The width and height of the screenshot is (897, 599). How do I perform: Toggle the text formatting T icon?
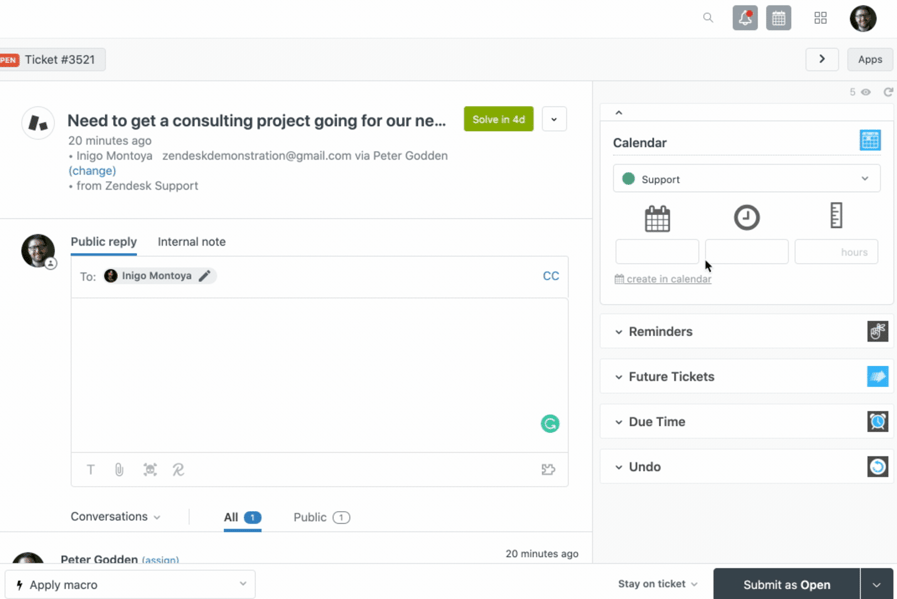point(90,469)
